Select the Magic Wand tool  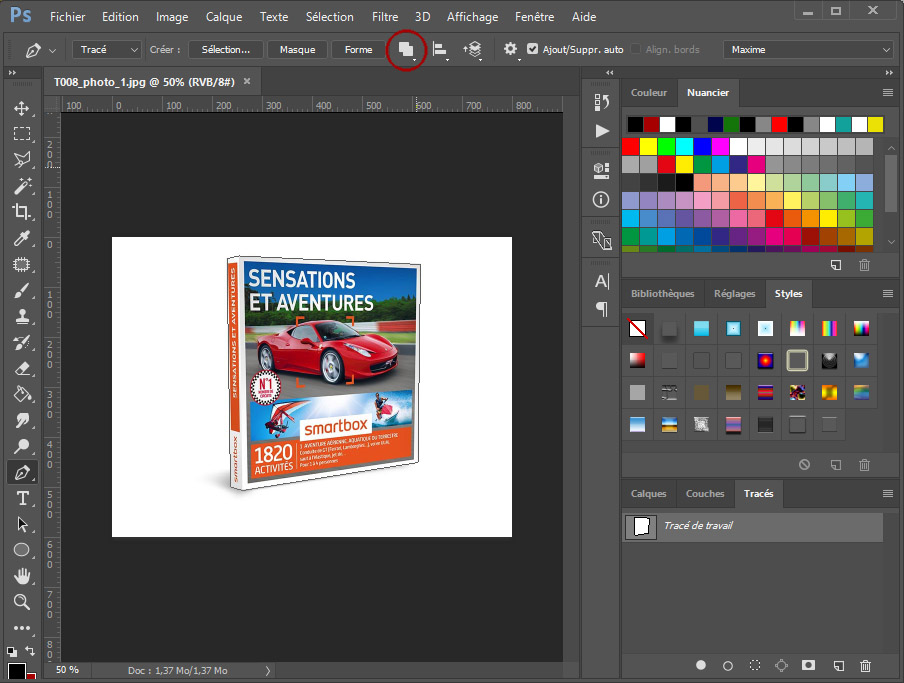tap(21, 186)
